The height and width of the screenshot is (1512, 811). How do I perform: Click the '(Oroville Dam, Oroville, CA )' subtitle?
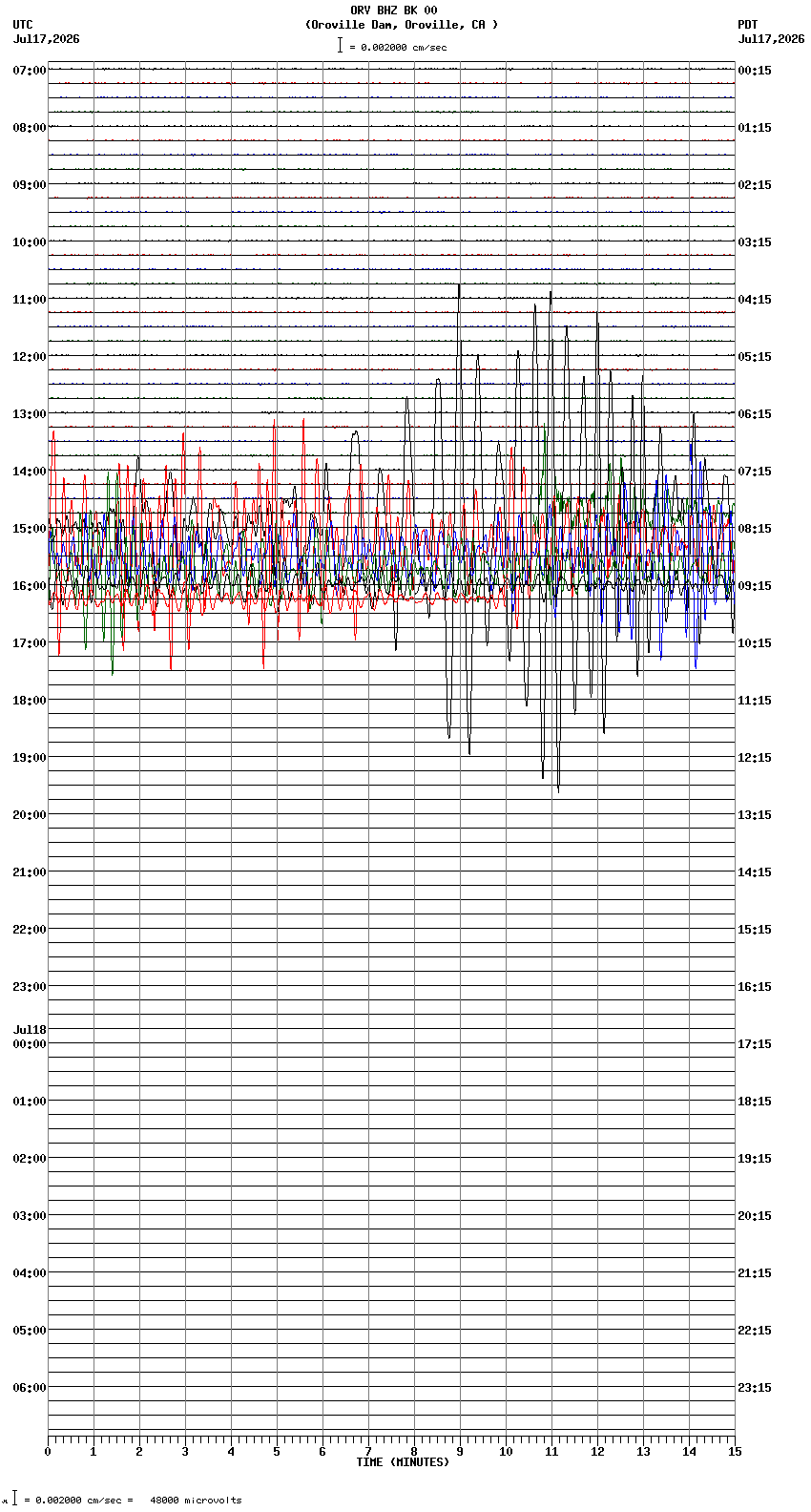(x=402, y=25)
